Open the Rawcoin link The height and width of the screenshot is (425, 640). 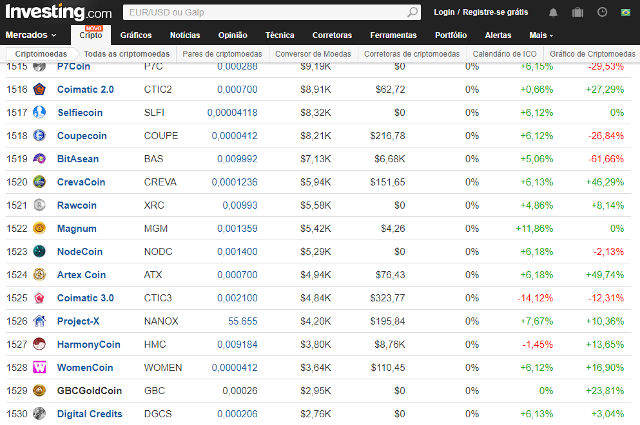pyautogui.click(x=77, y=205)
